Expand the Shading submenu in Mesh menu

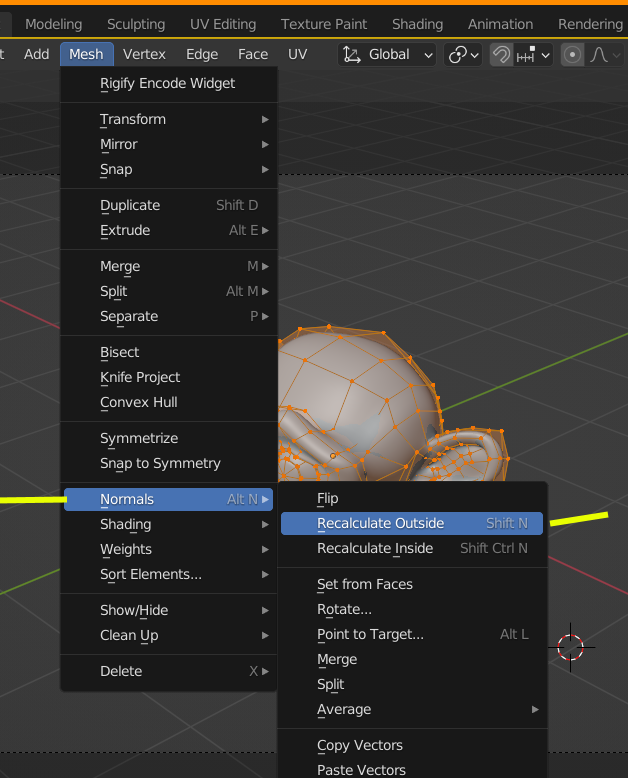point(169,524)
